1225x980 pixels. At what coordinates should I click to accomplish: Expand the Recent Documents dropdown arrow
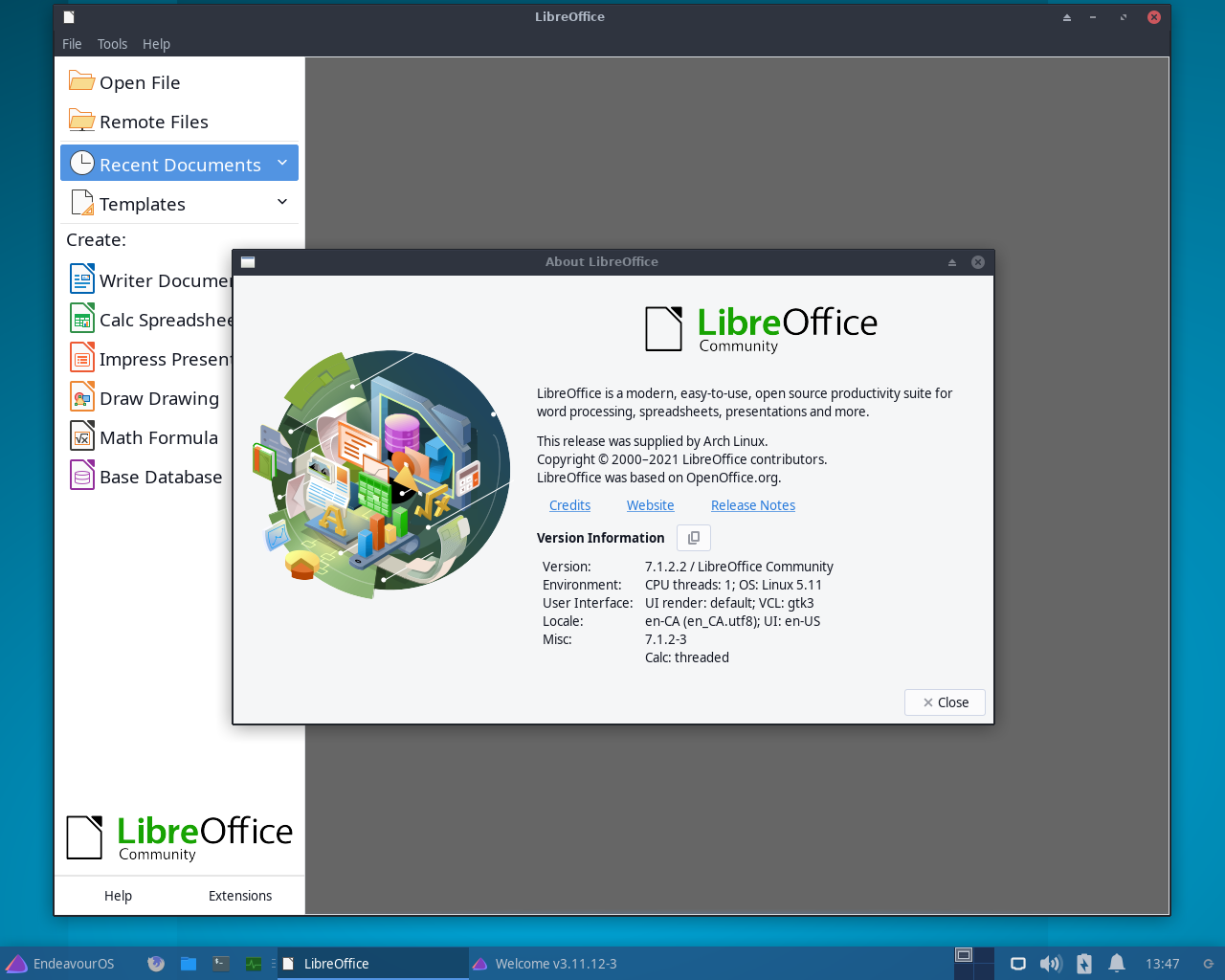click(x=282, y=163)
